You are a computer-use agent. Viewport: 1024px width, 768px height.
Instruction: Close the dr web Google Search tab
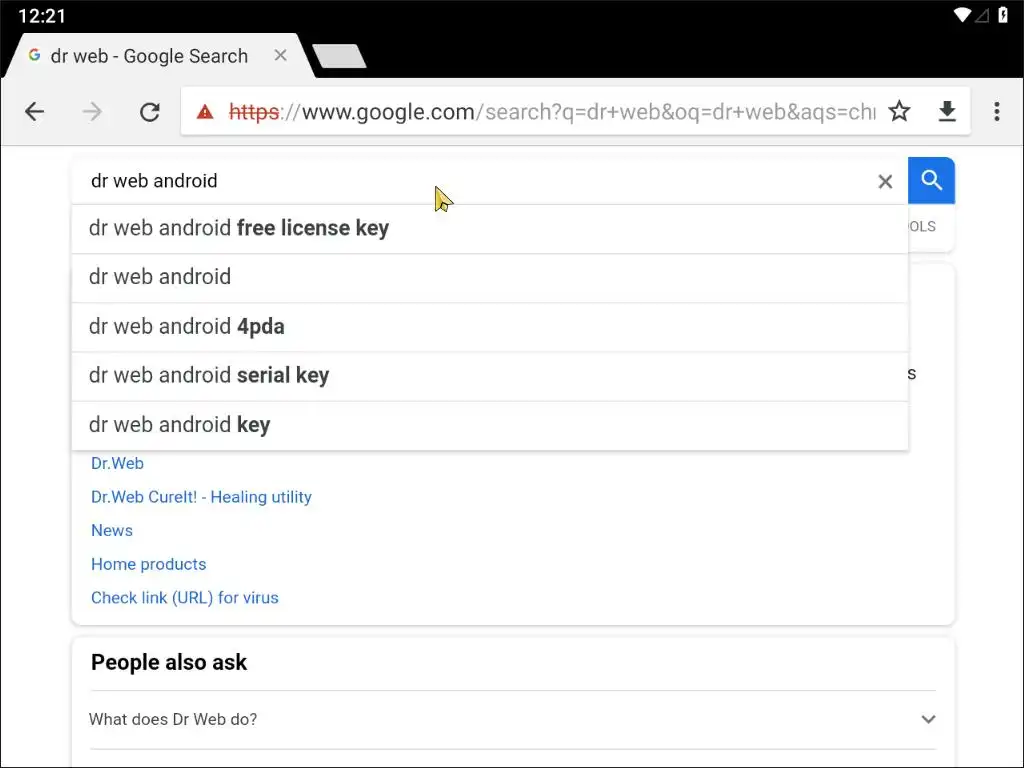(x=281, y=56)
